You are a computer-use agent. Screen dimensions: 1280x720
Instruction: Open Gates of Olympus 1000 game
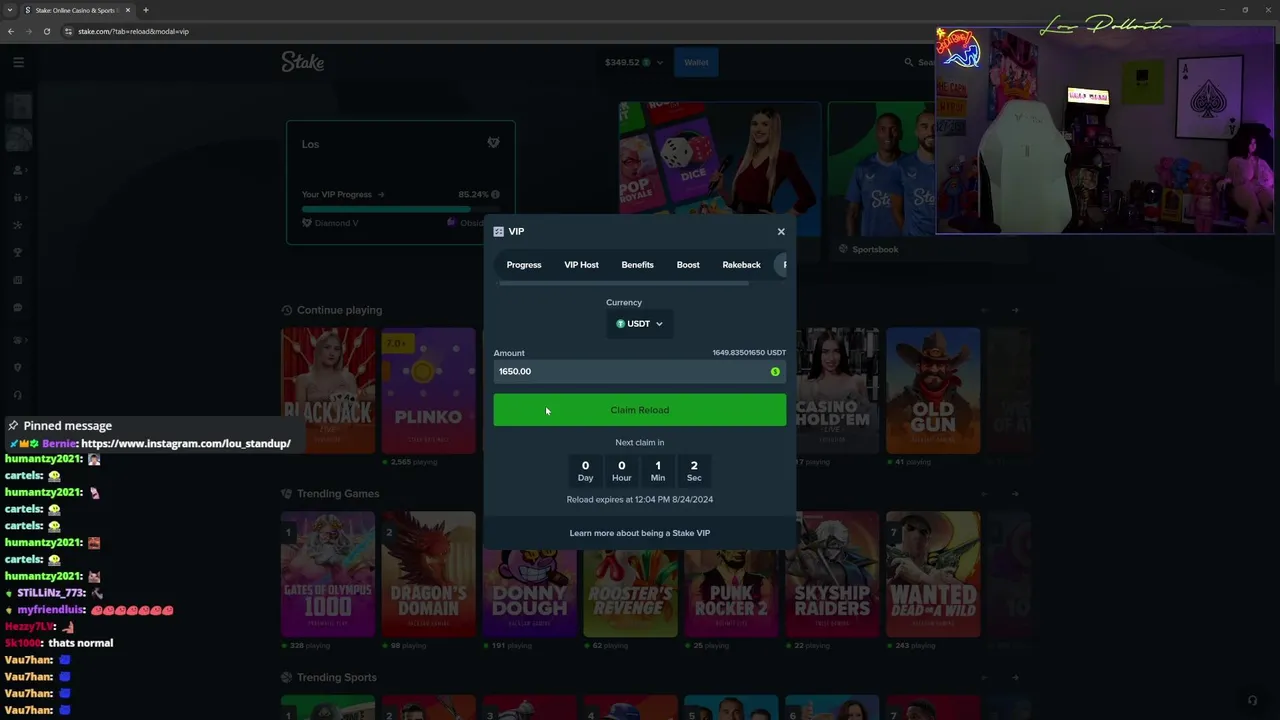pyautogui.click(x=328, y=574)
